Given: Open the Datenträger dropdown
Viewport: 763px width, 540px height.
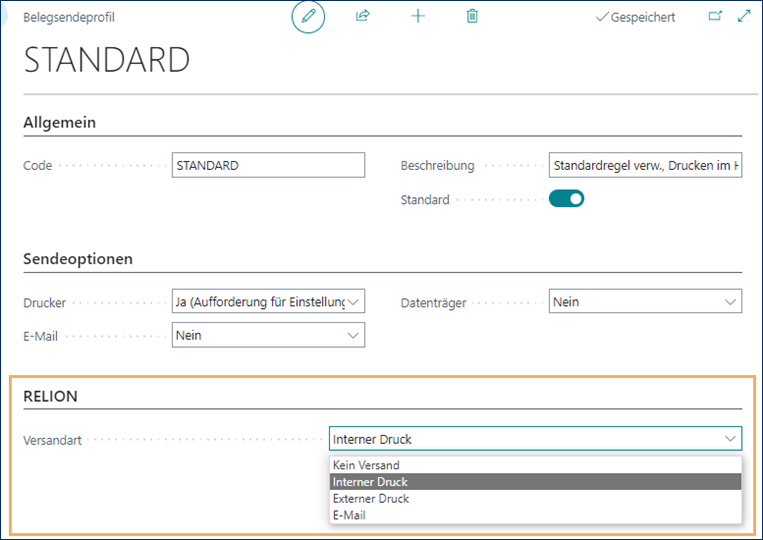Looking at the screenshot, I should 646,302.
